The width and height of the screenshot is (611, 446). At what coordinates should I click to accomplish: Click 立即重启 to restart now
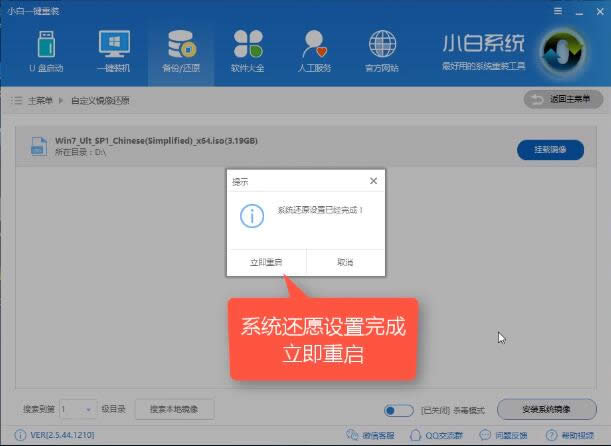coord(266,262)
